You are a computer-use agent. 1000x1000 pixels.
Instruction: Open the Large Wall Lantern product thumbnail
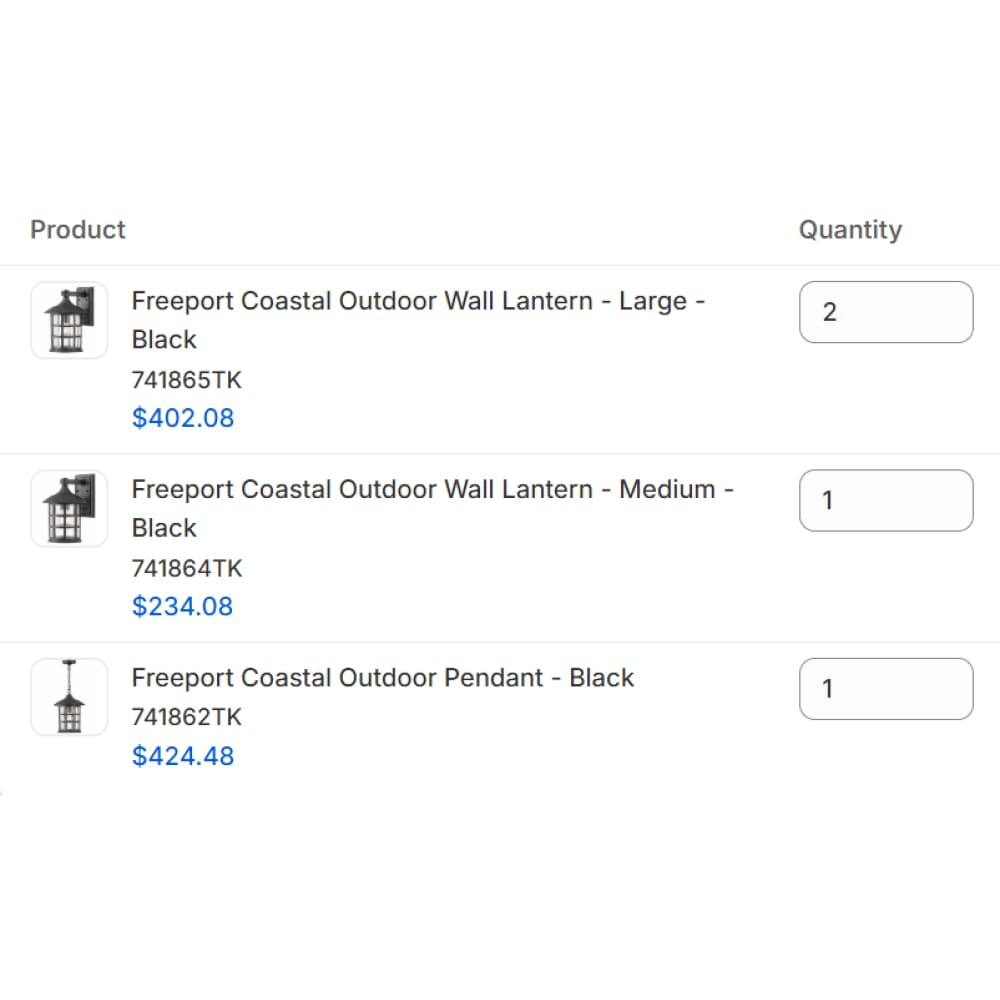coord(69,320)
